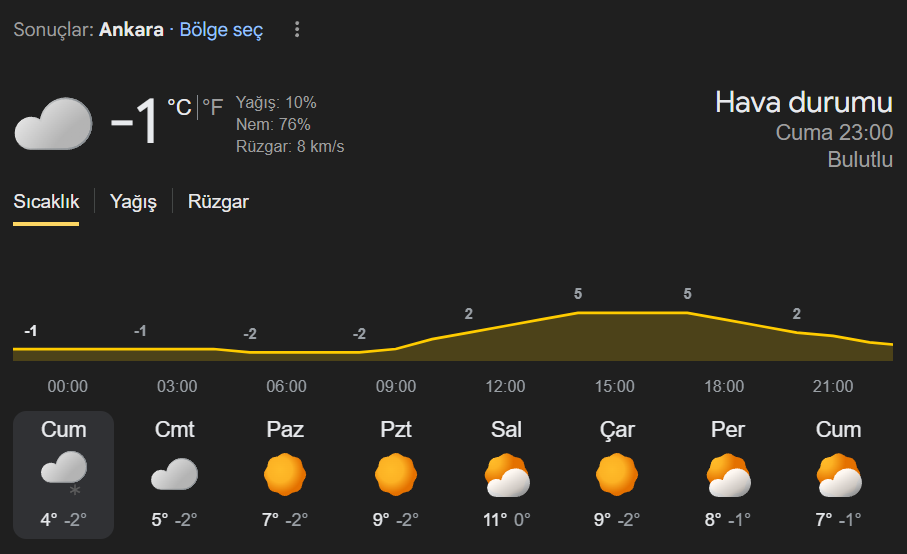The height and width of the screenshot is (554, 907).
Task: Select the last Cum forecast day
Action: coord(838,474)
